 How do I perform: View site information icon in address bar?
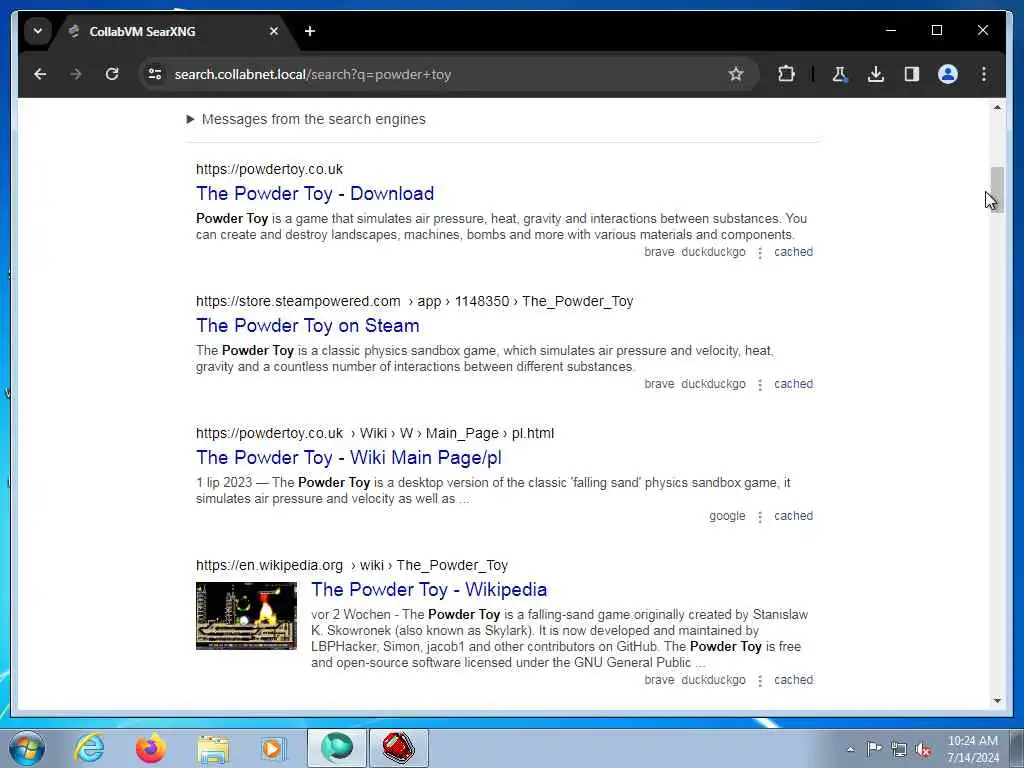click(x=155, y=74)
